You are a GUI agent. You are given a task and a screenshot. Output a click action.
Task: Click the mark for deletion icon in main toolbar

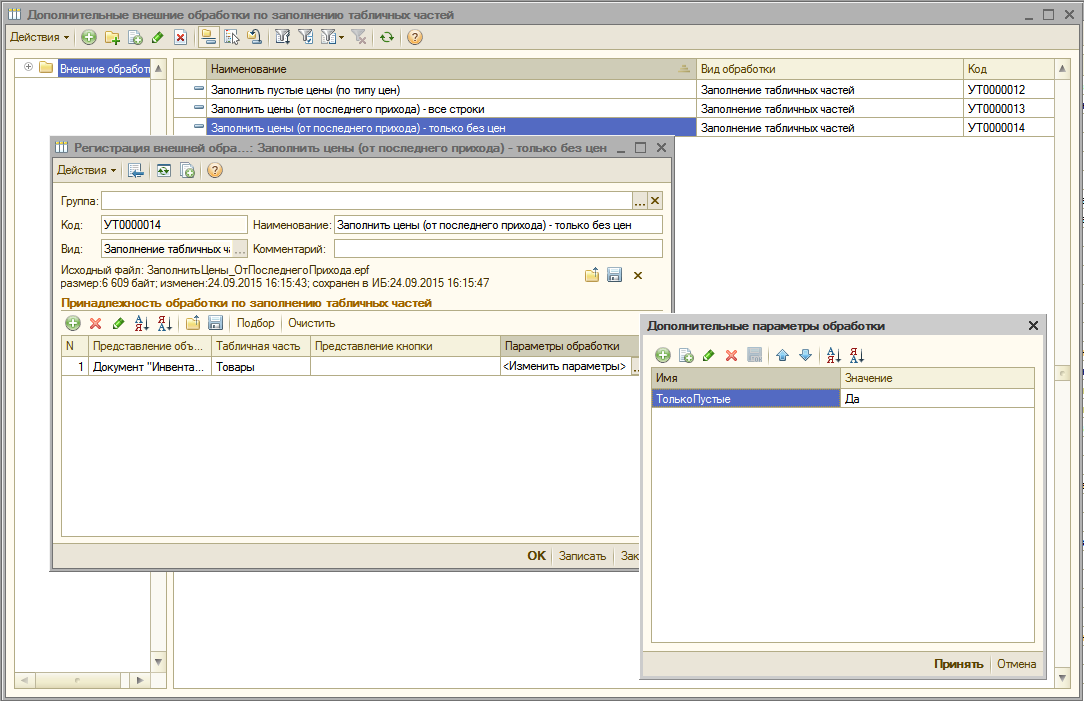[x=180, y=37]
